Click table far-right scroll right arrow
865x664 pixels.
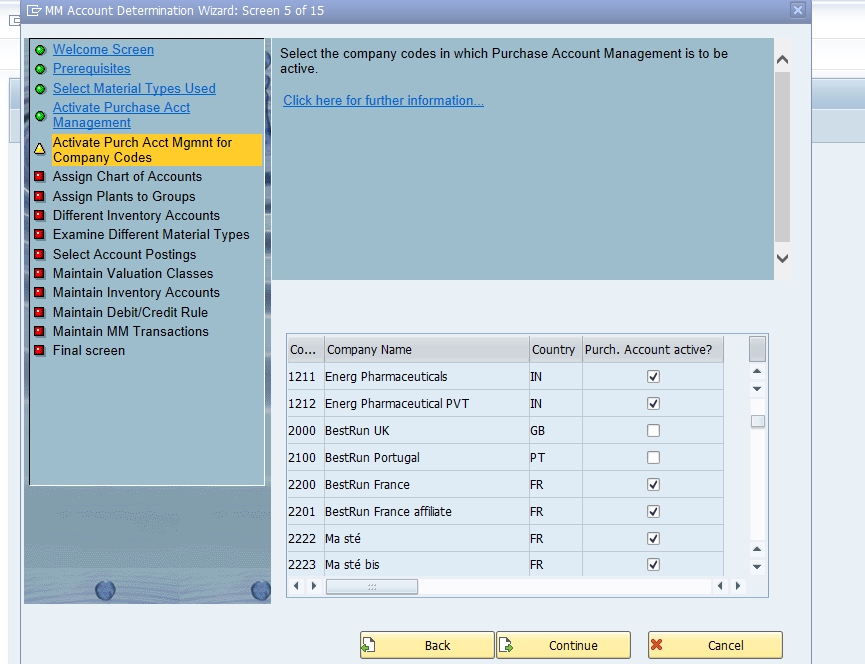738,586
